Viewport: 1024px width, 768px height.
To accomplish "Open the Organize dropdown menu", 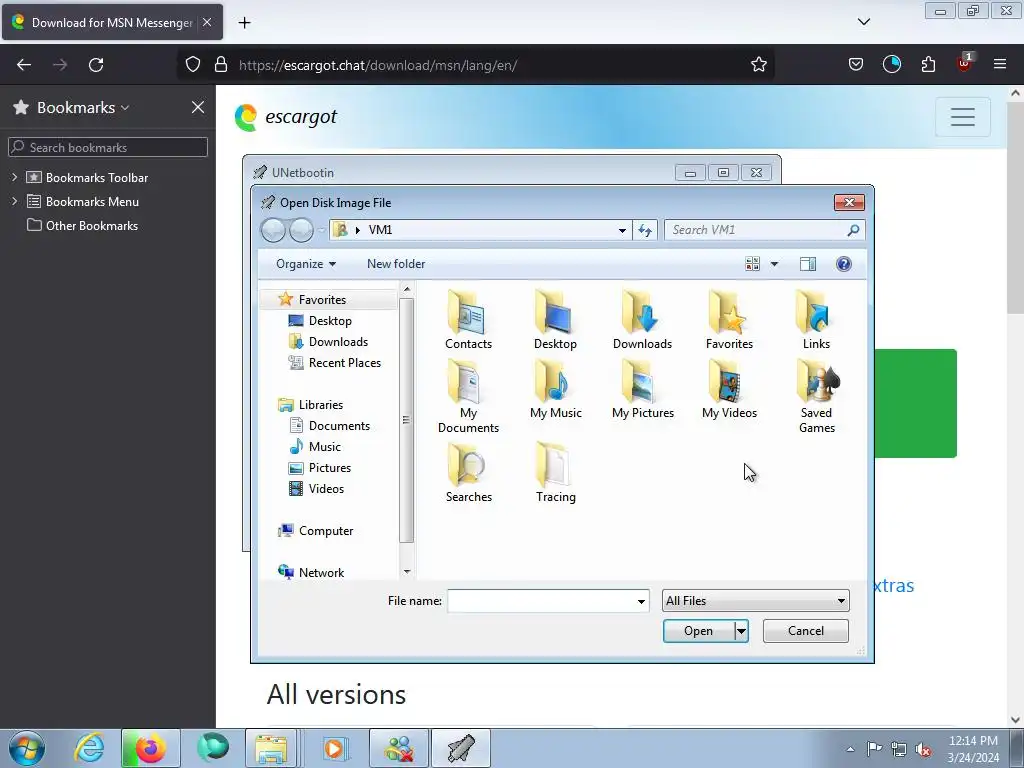I will pos(306,264).
